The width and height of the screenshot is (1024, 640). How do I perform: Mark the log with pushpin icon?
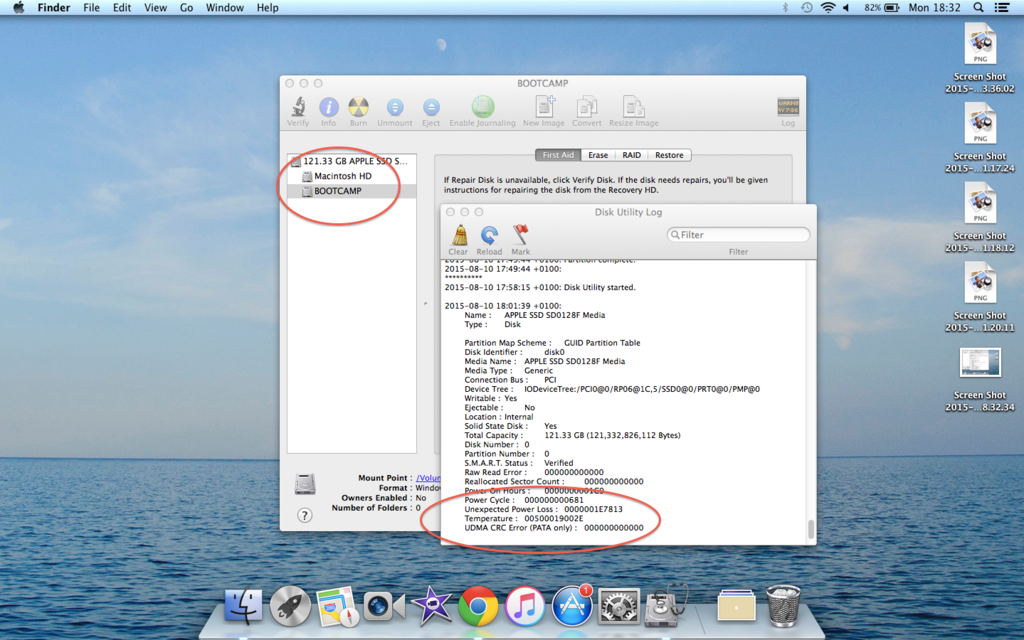[x=520, y=239]
